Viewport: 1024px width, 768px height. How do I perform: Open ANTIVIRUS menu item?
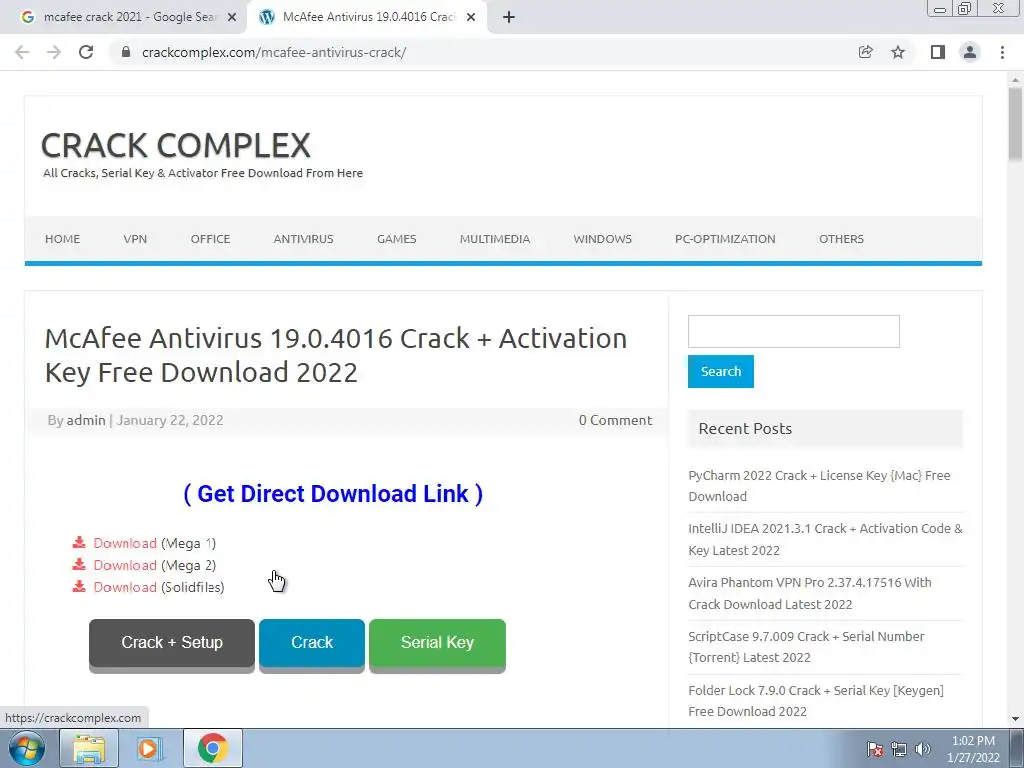pyautogui.click(x=304, y=239)
